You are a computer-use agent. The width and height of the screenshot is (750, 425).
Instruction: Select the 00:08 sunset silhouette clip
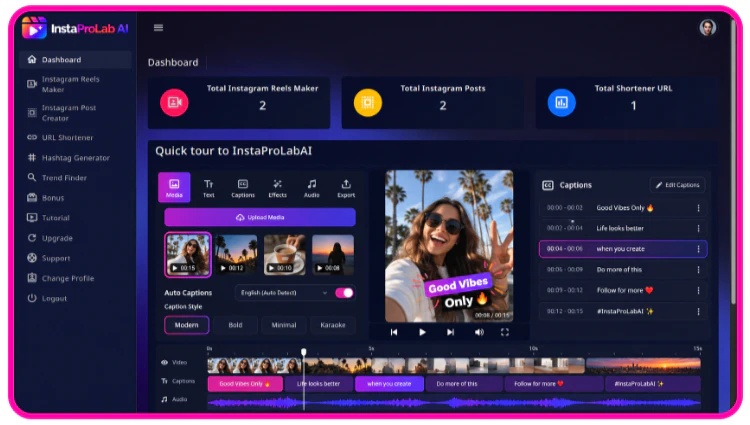pos(333,255)
